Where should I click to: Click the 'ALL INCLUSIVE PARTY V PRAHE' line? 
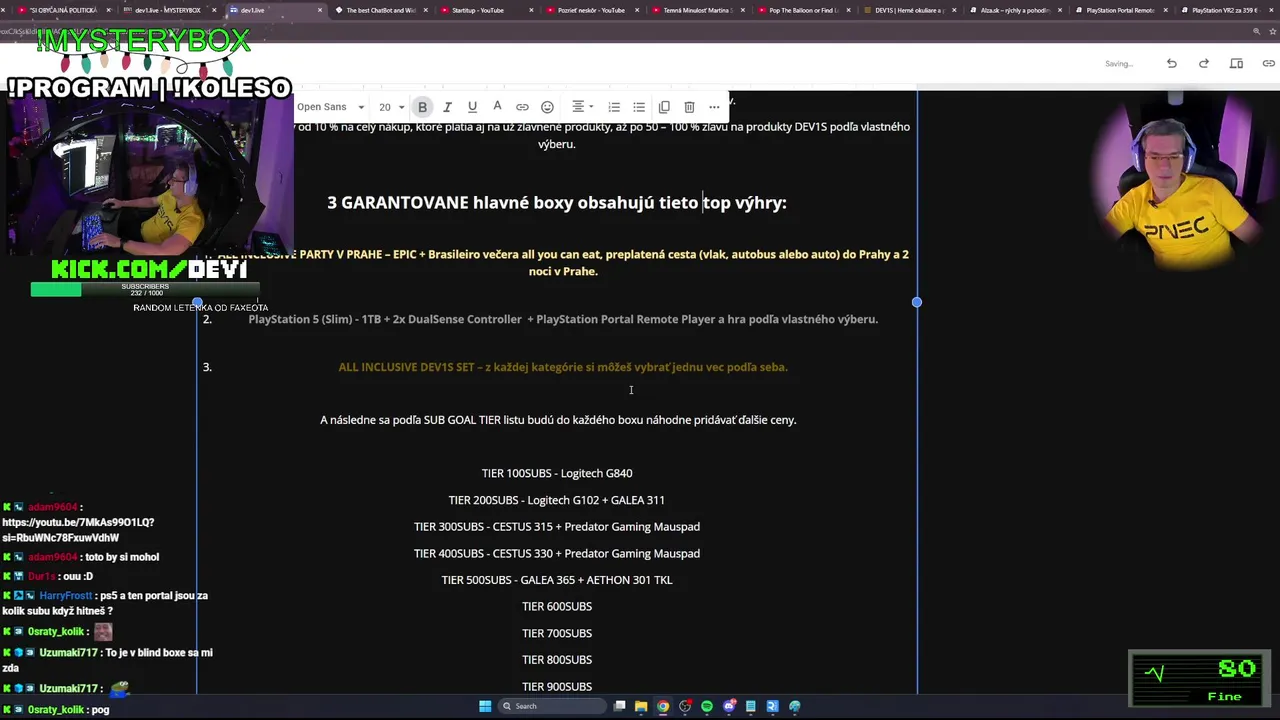(x=565, y=262)
